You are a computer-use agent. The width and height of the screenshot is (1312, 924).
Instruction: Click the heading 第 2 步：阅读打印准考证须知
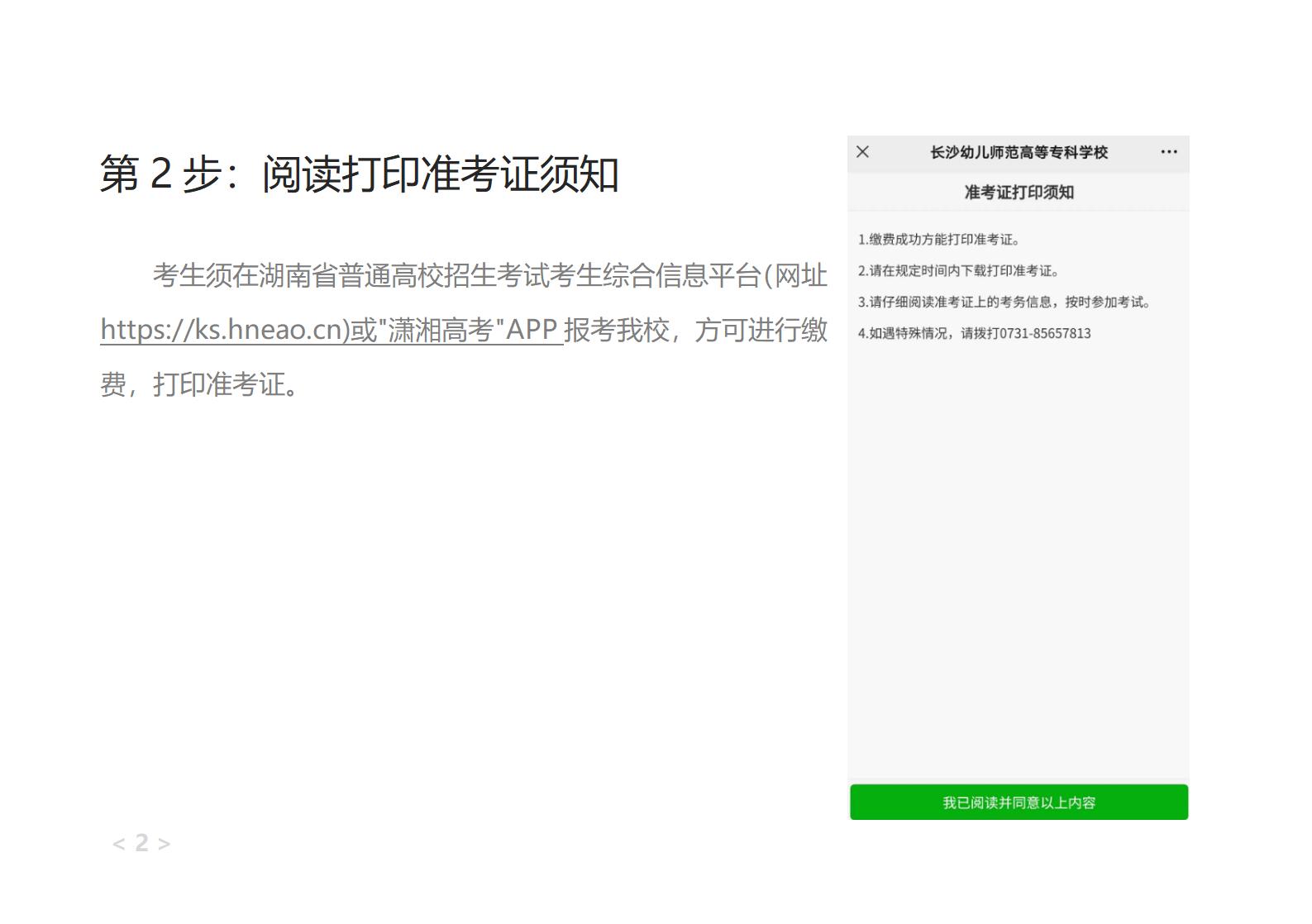pyautogui.click(x=359, y=174)
